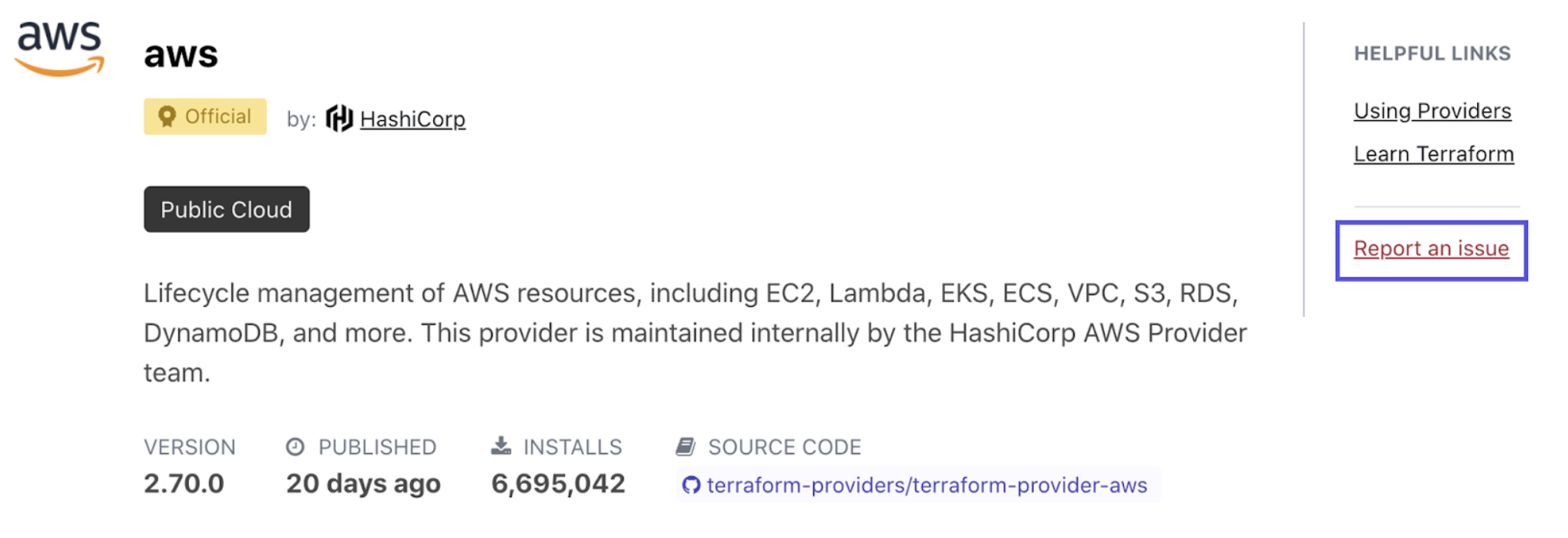Click the Public Cloud category tag
This screenshot has height=538, width=1568.
(227, 209)
